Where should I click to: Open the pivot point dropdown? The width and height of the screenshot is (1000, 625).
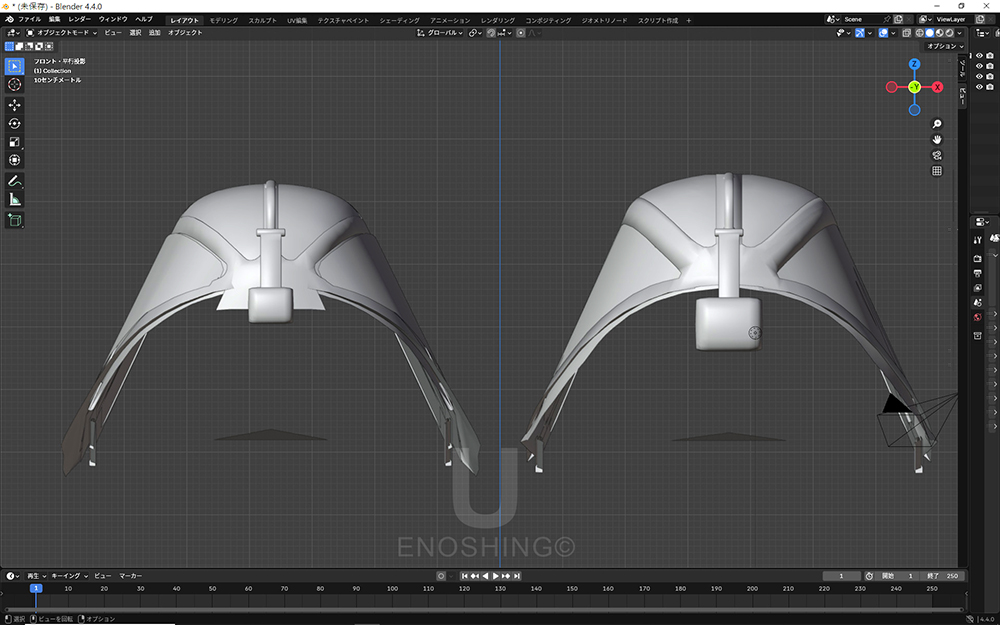point(476,33)
